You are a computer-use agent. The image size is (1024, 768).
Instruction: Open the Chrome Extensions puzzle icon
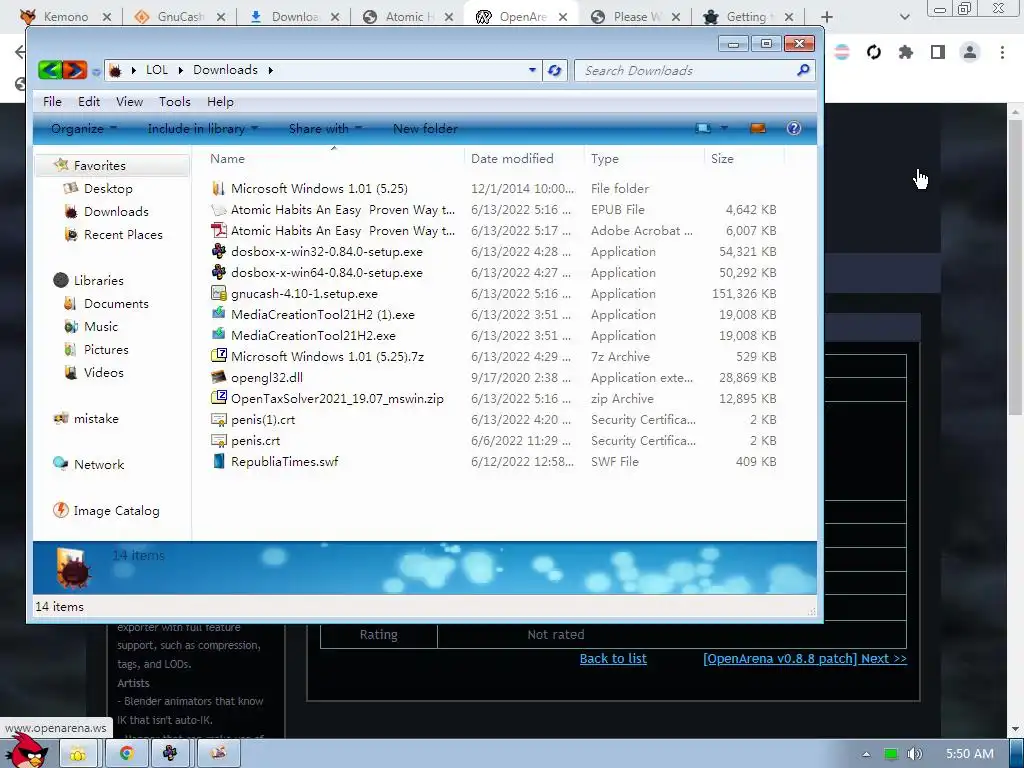(x=905, y=52)
